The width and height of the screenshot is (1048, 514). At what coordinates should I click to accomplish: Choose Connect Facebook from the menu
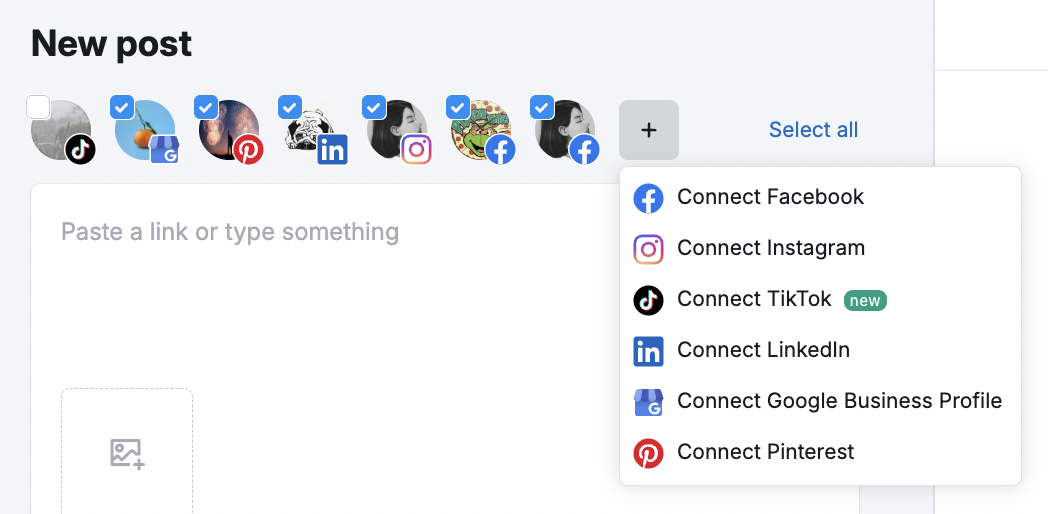point(770,198)
